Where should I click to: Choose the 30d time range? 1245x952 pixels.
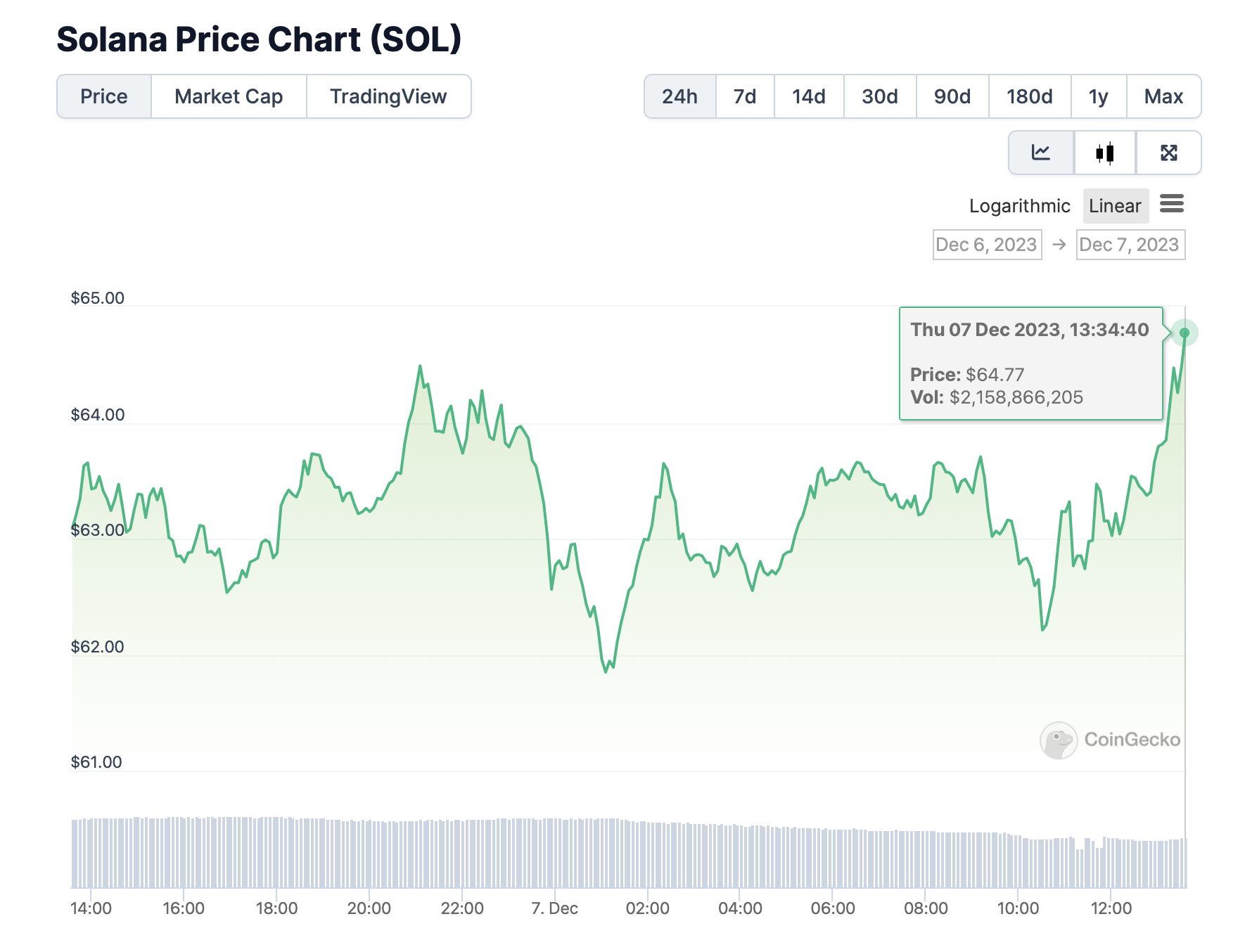pos(880,96)
